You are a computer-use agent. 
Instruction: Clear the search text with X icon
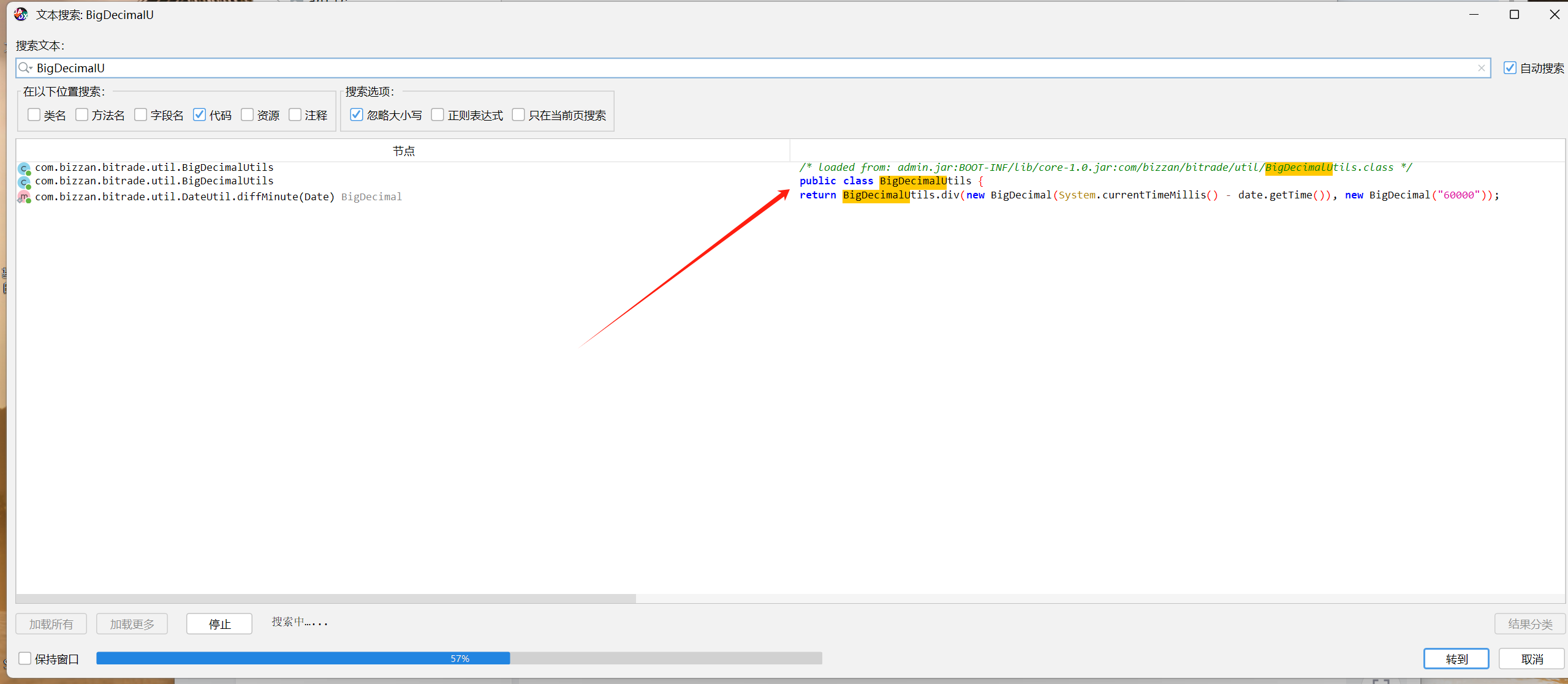click(x=1481, y=68)
